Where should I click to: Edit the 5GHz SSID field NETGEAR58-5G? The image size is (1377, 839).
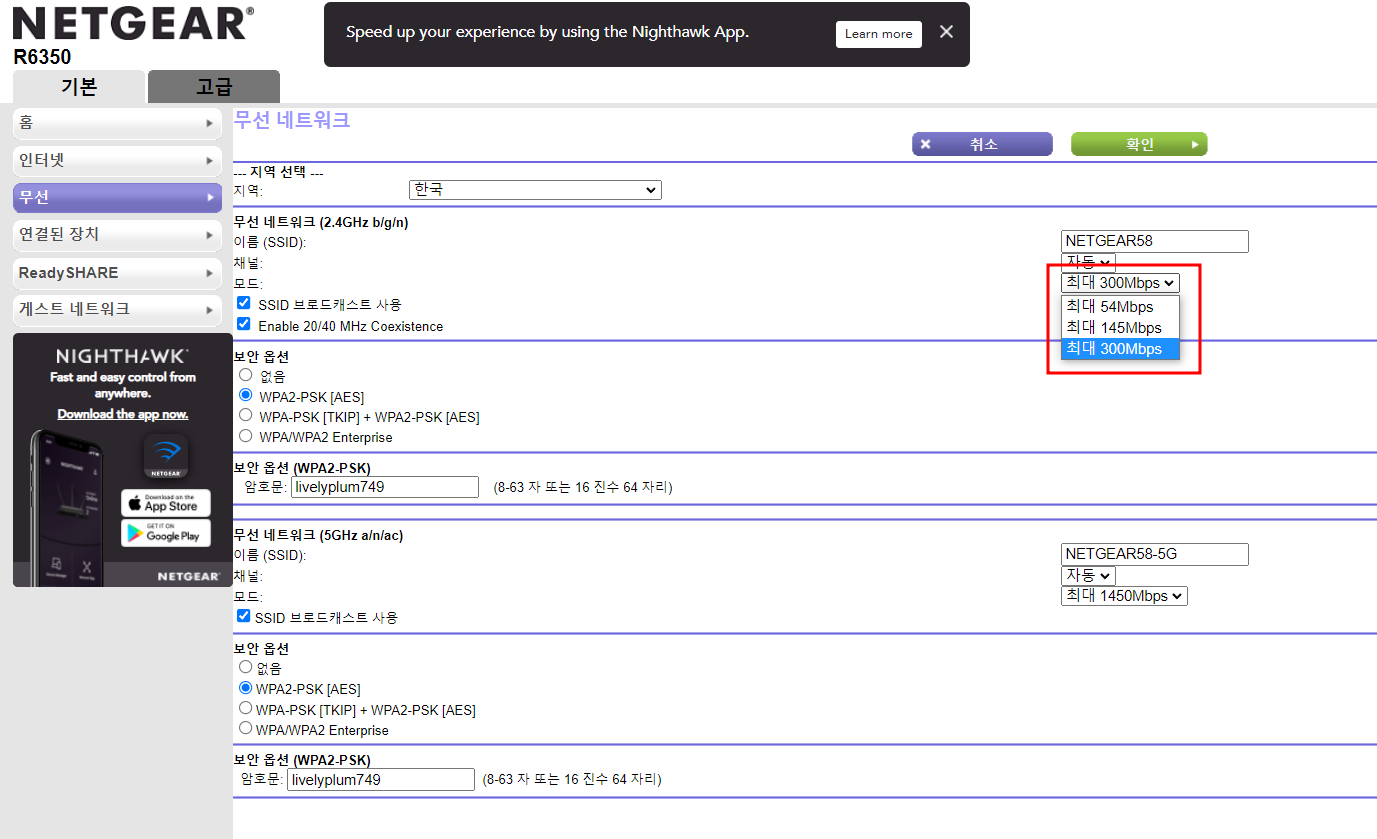click(x=1155, y=554)
